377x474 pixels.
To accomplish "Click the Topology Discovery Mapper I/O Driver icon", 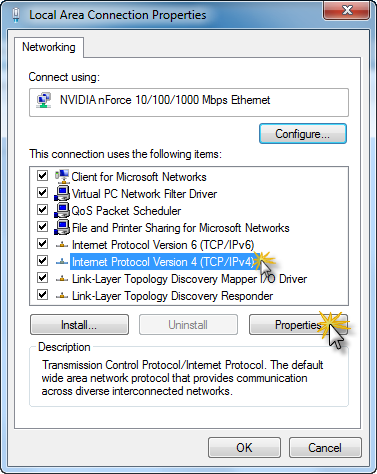I will 62,279.
